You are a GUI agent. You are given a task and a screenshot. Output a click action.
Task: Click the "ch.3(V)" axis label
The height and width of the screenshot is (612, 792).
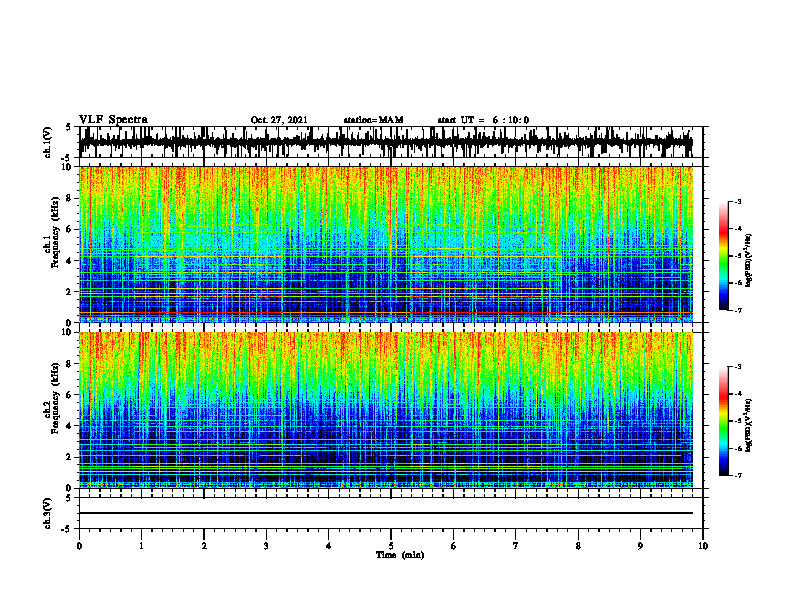click(47, 513)
